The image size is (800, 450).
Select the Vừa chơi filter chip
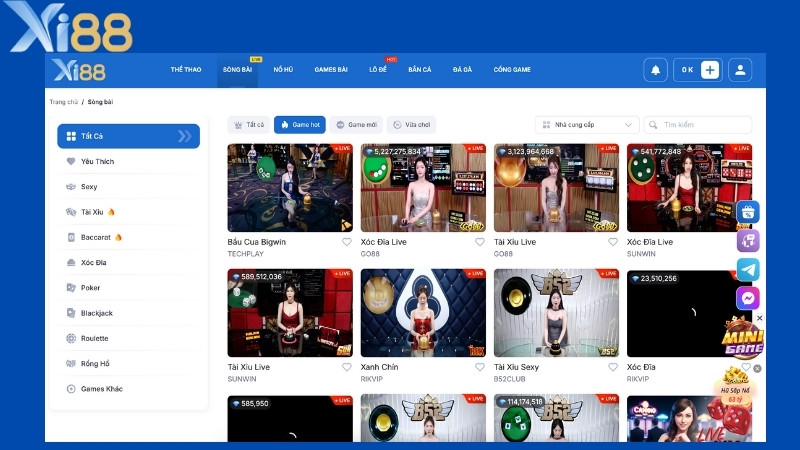[x=411, y=125]
